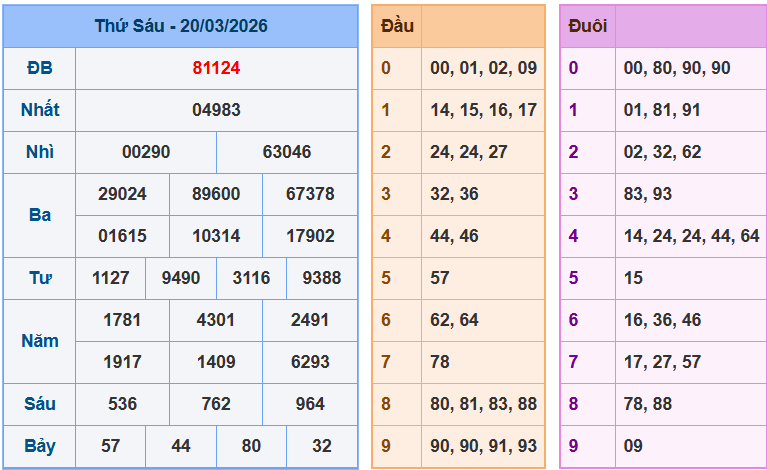Select the special prize number 81124
767x470 pixels.
(x=216, y=68)
